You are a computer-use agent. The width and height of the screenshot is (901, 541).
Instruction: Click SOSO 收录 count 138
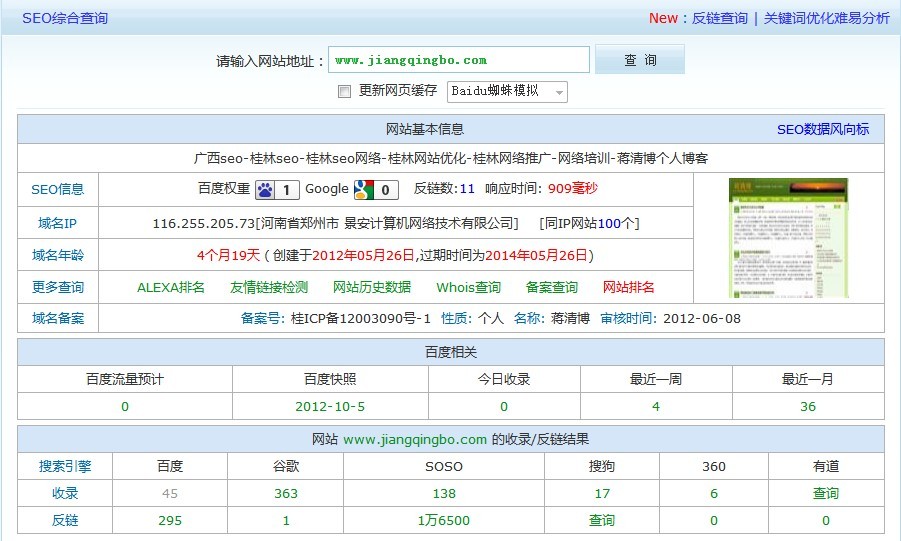pyautogui.click(x=444, y=494)
